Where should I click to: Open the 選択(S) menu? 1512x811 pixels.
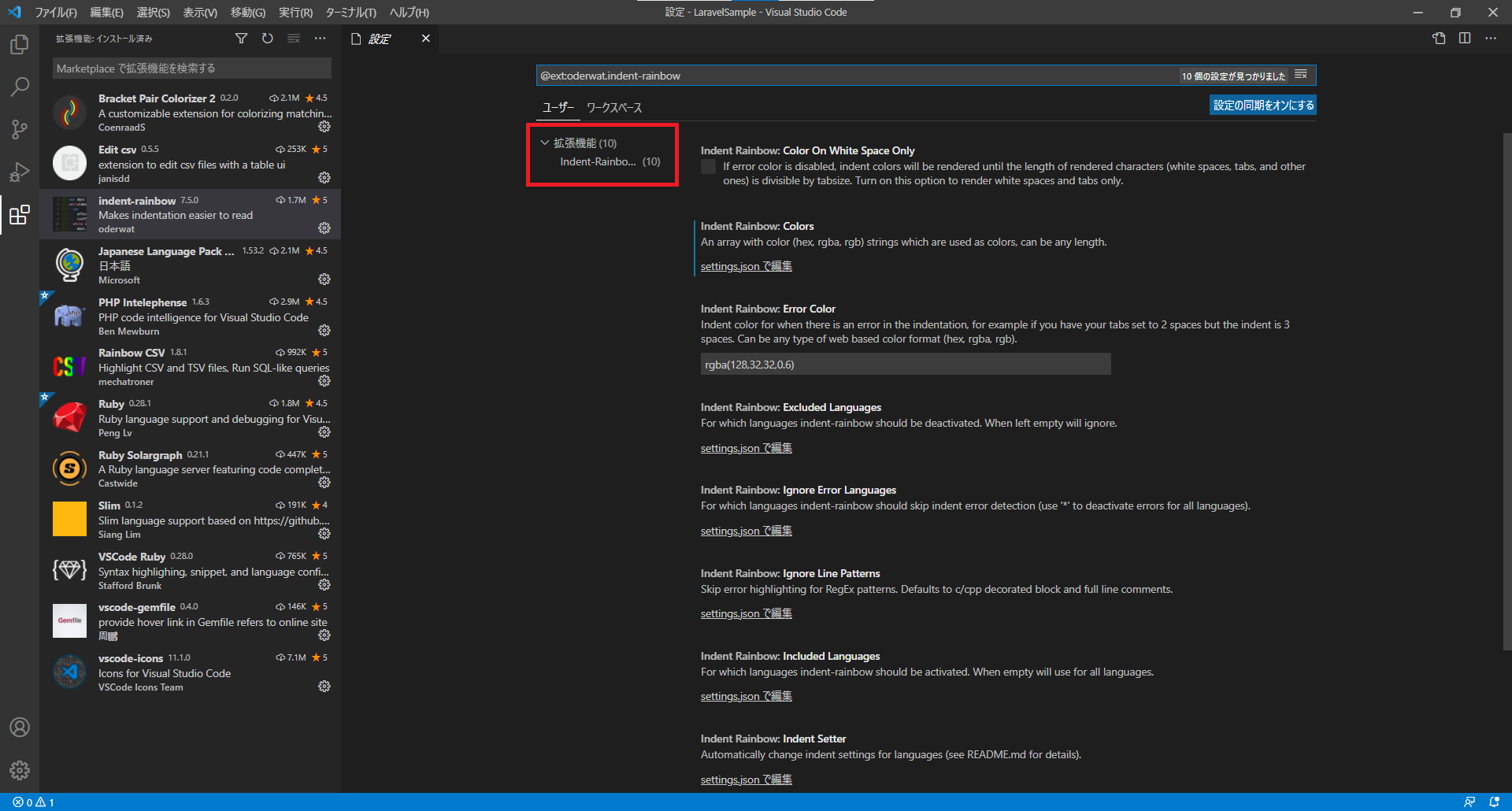click(x=153, y=12)
